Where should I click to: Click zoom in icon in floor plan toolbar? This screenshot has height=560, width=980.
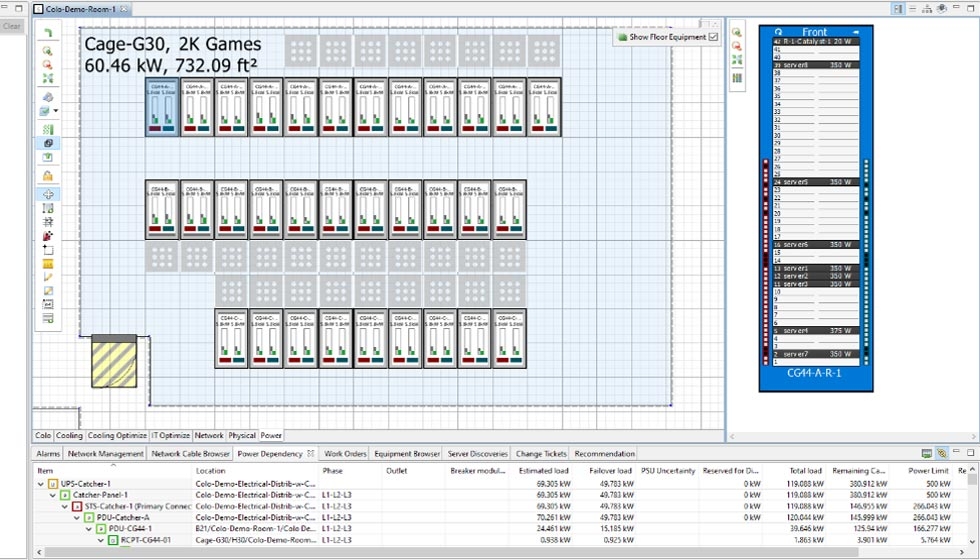click(48, 51)
